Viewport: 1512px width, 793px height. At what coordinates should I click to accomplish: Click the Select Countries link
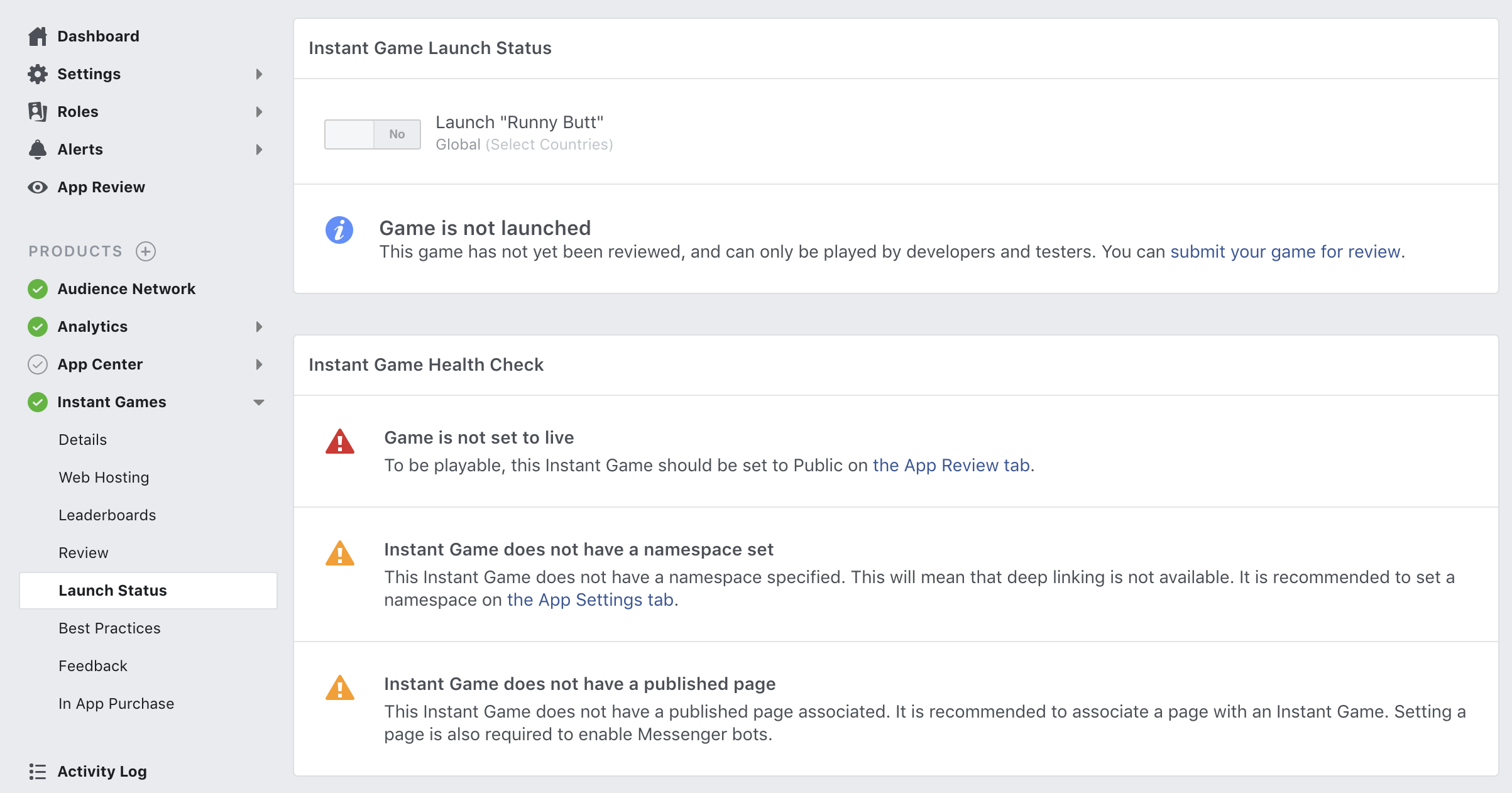pos(549,145)
